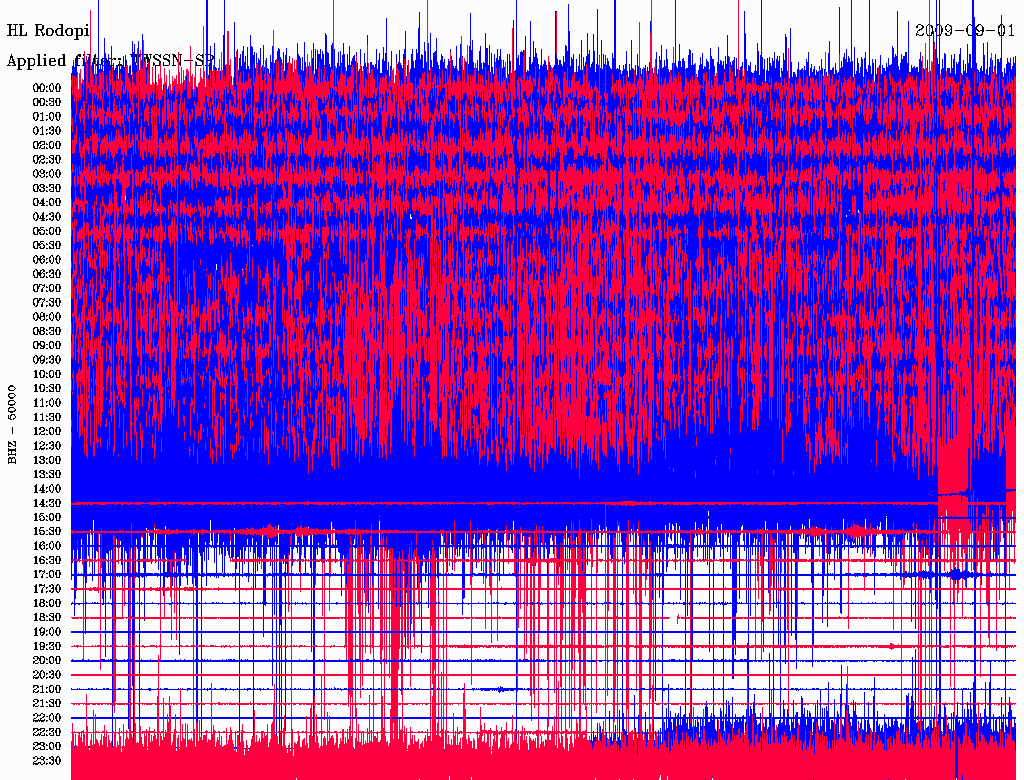Select the 18:30 time label
The height and width of the screenshot is (780, 1024).
(47, 618)
